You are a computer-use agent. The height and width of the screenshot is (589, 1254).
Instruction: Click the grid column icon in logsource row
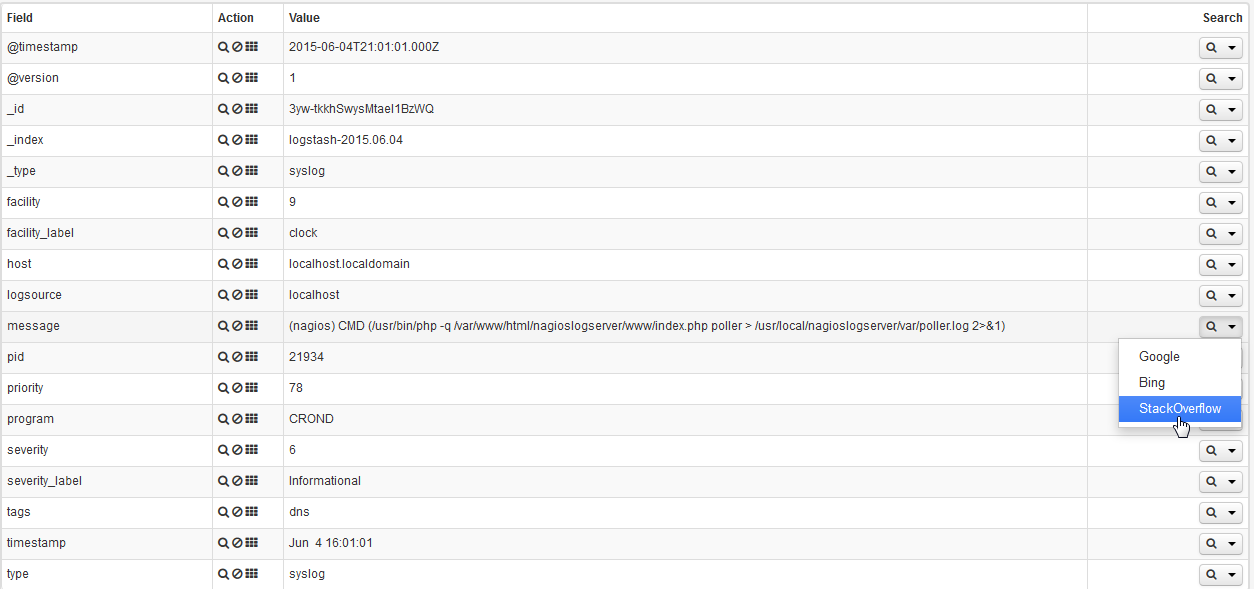click(252, 295)
